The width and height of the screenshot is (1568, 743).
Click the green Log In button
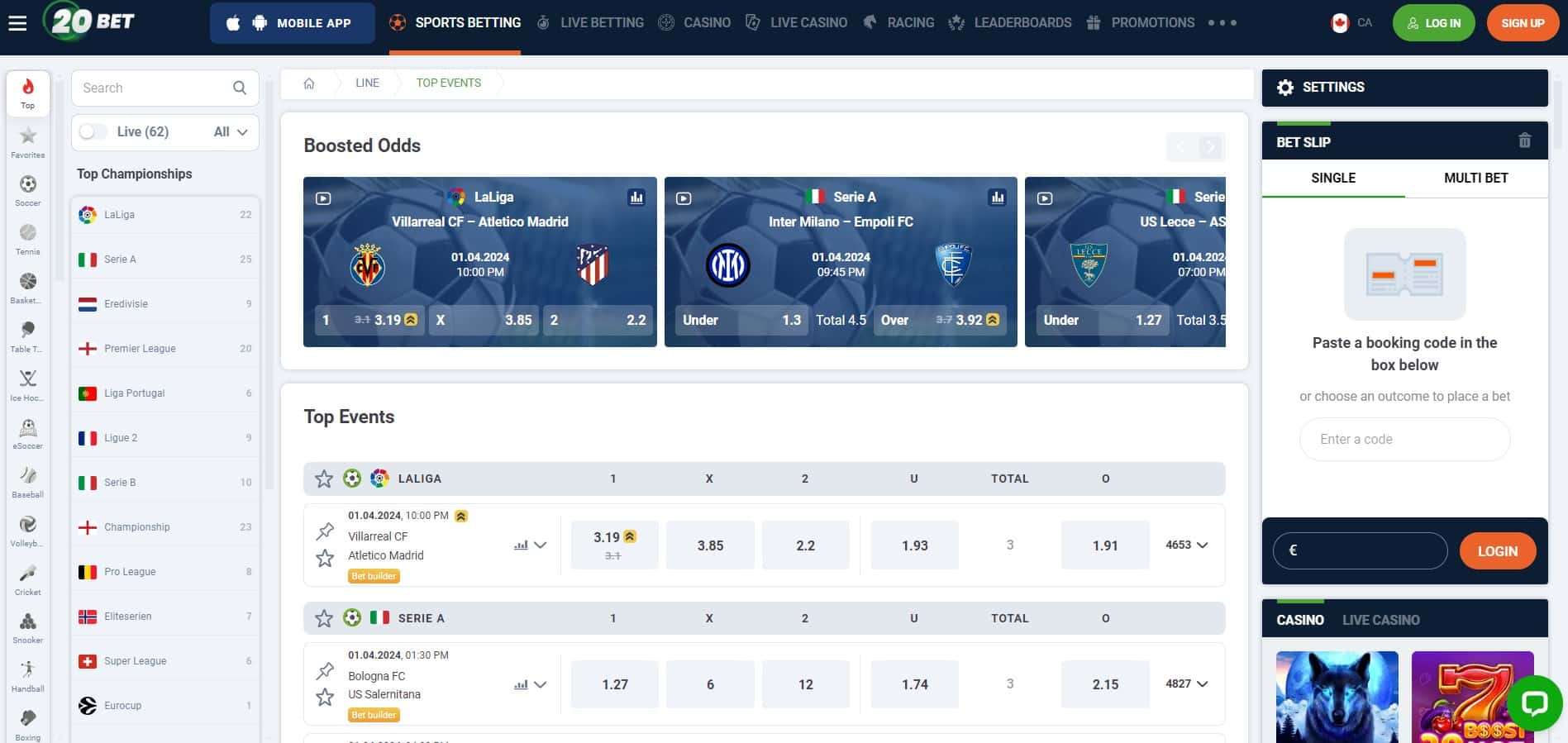(x=1434, y=23)
